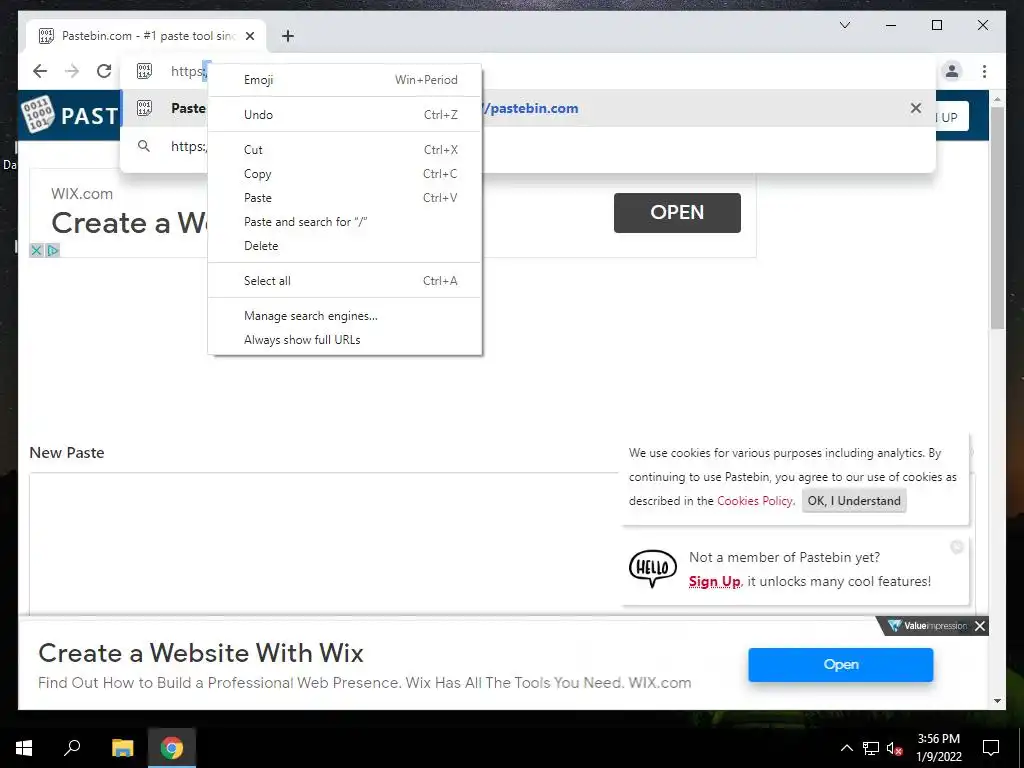This screenshot has height=768, width=1024.
Task: Open the tab search chevron
Action: 844,25
